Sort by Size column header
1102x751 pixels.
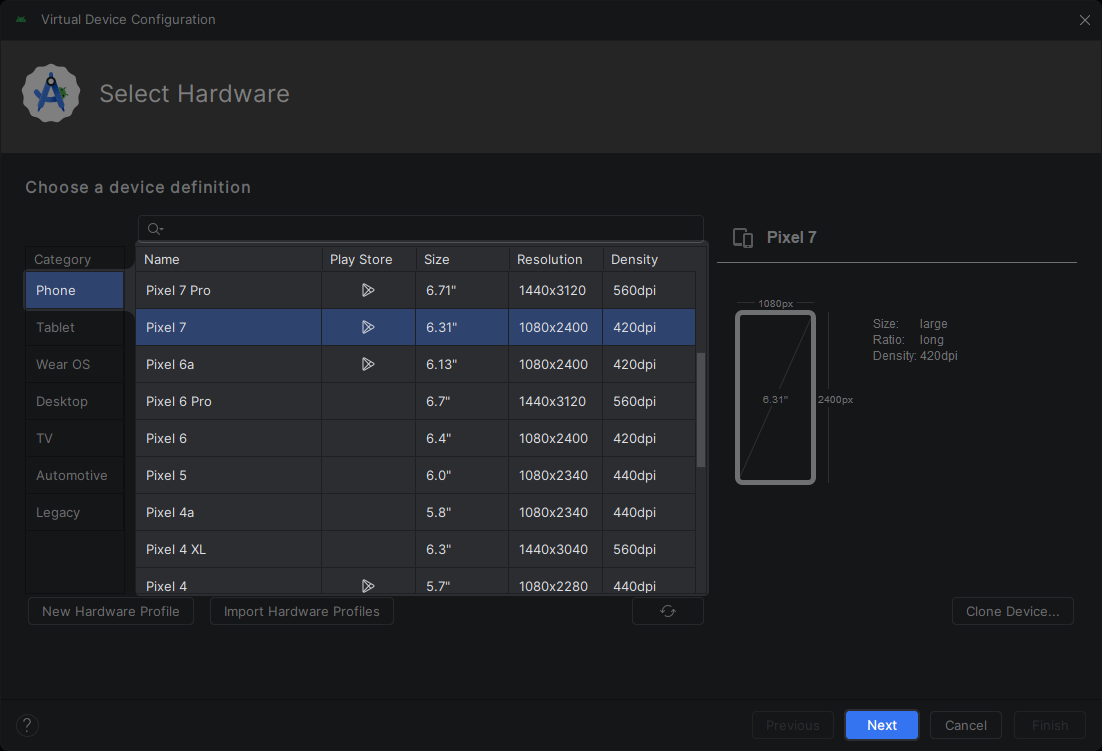(462, 259)
